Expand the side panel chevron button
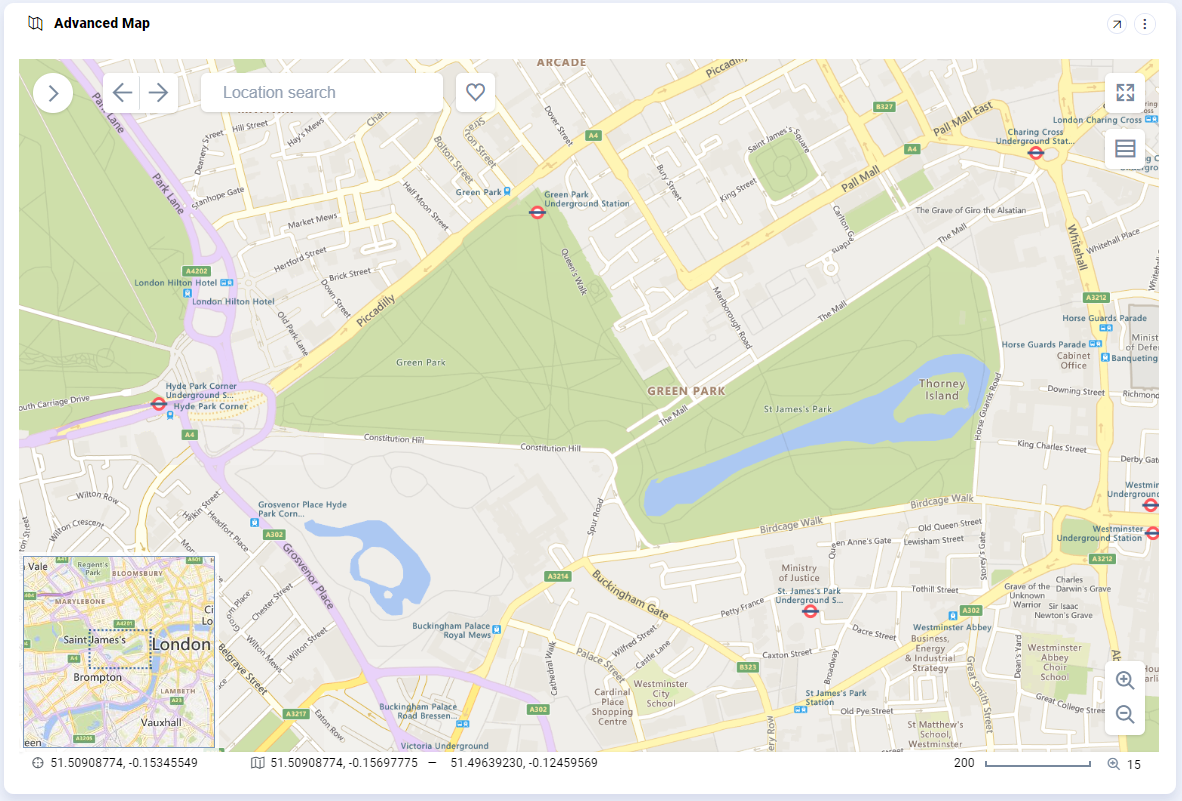The image size is (1182, 801). click(53, 93)
